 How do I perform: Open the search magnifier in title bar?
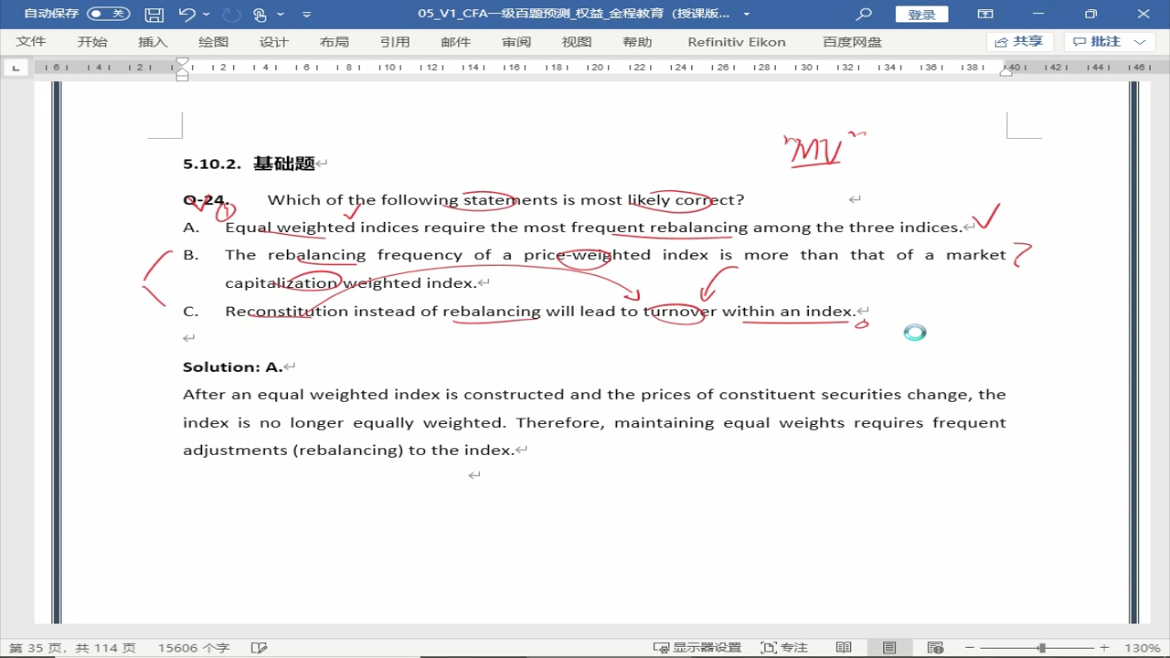pyautogui.click(x=864, y=14)
